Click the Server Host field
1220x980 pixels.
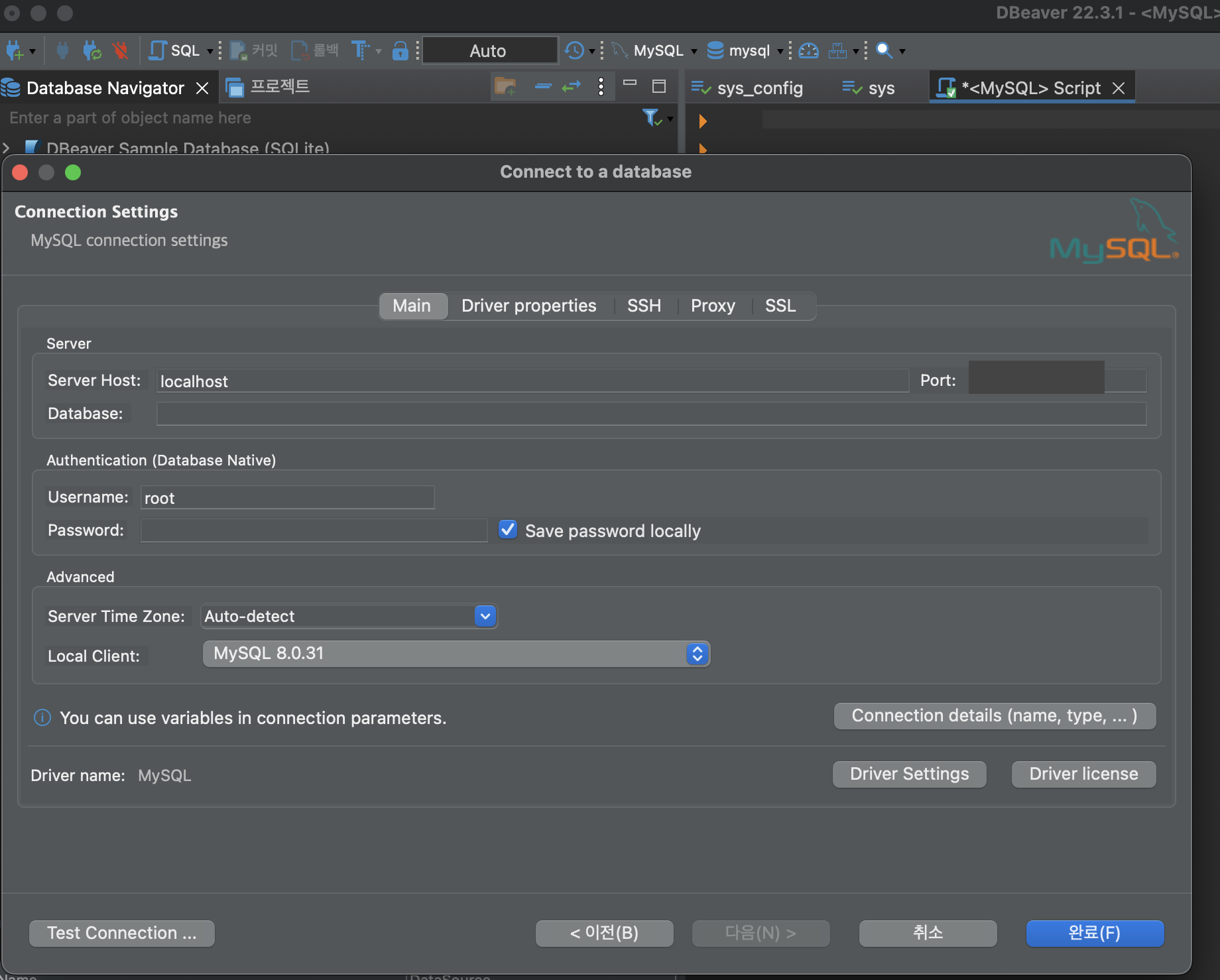(x=532, y=381)
